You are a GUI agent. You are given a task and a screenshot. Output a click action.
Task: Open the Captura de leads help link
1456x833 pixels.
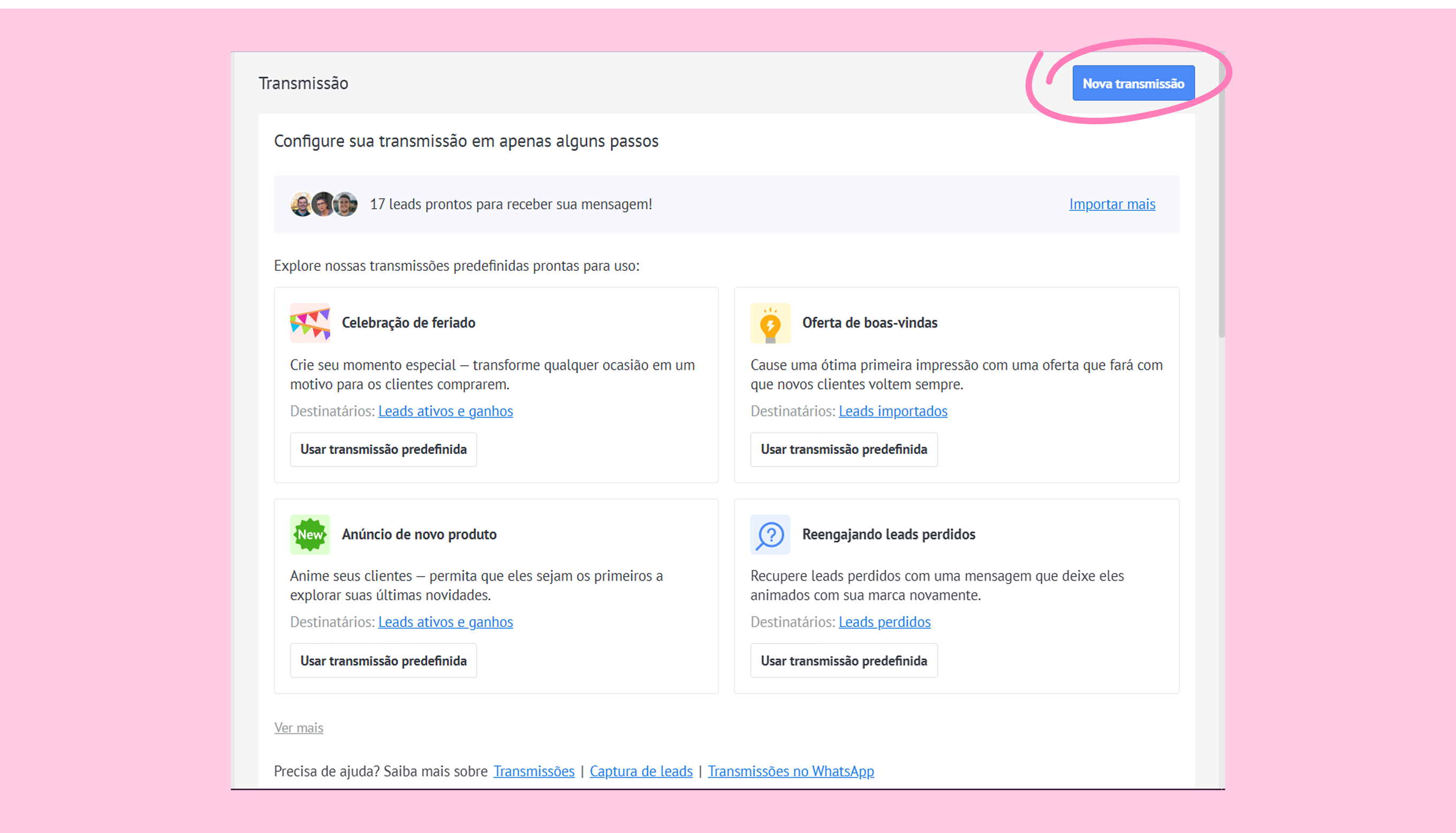click(x=641, y=771)
